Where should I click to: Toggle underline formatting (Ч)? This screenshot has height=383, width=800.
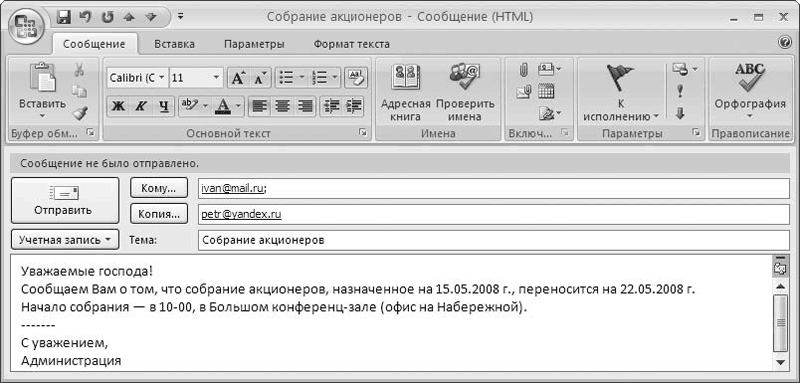point(163,106)
